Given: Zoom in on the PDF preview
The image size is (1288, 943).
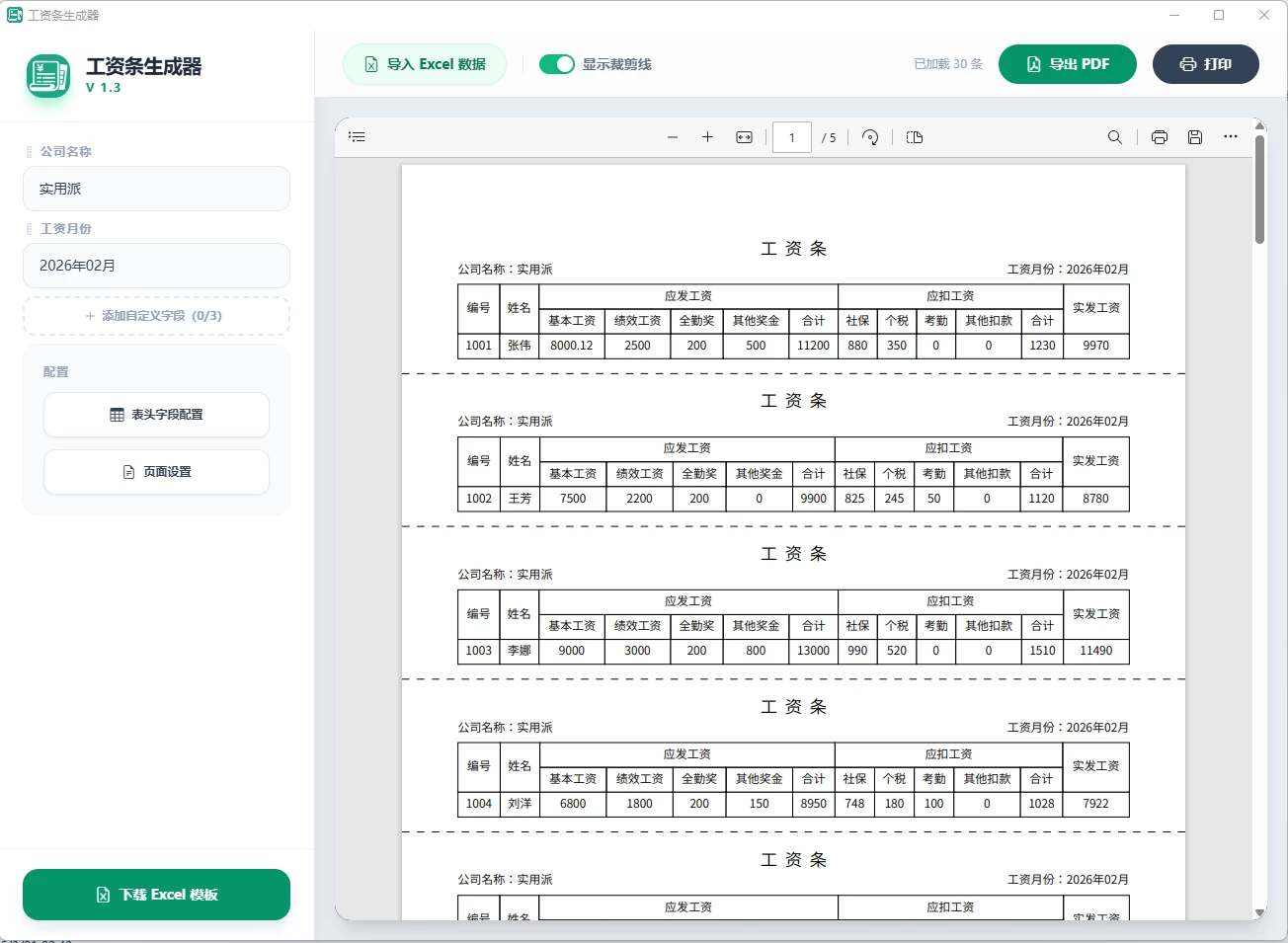Looking at the screenshot, I should click(707, 137).
